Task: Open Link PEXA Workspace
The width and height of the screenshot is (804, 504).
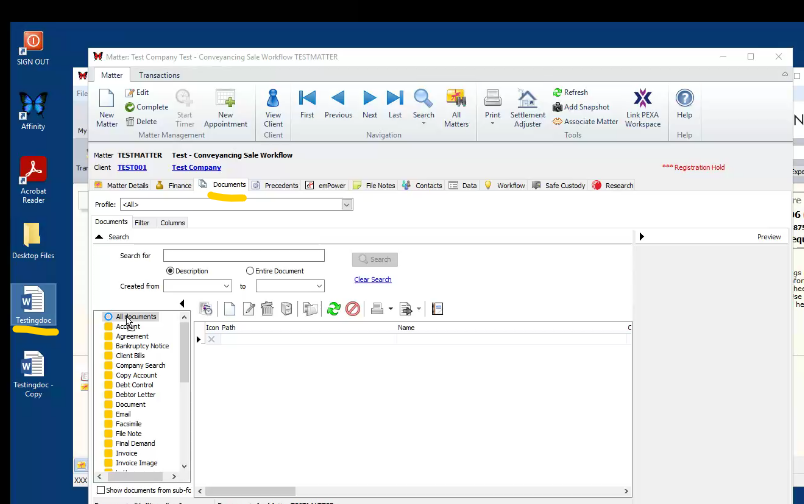Action: 642,108
